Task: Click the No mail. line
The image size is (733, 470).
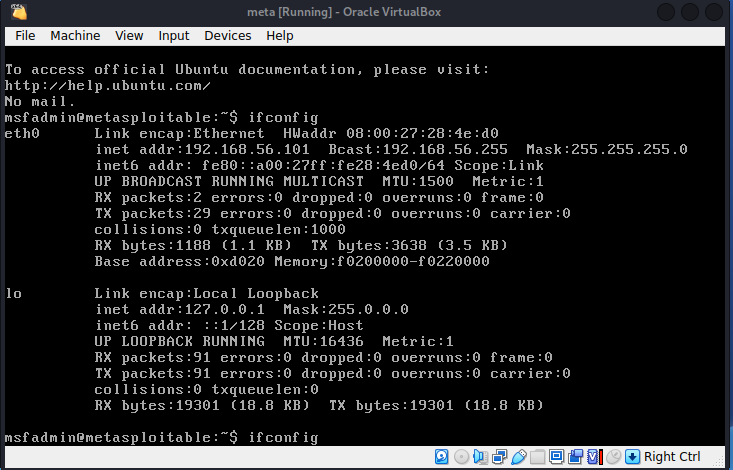Action: click(x=40, y=101)
